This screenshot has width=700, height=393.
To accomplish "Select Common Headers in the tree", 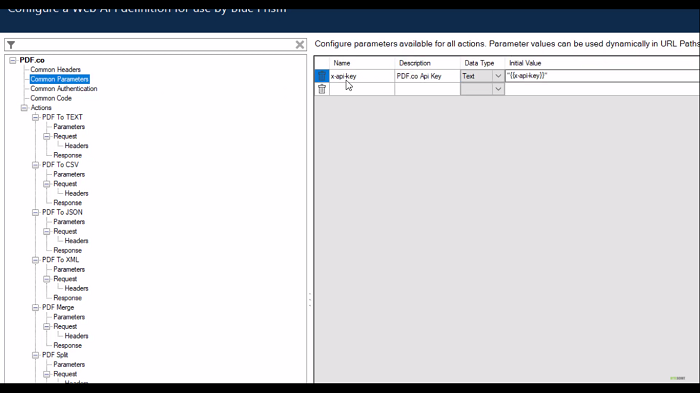I will [55, 70].
